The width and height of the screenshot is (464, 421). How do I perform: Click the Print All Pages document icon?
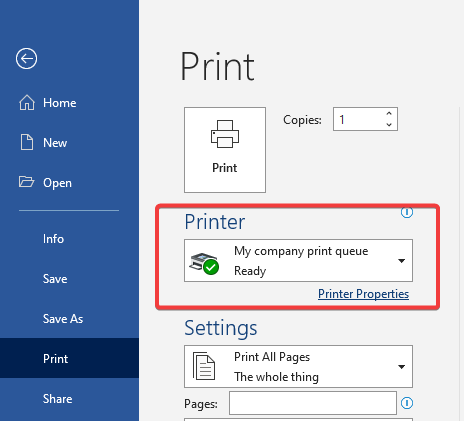(204, 366)
